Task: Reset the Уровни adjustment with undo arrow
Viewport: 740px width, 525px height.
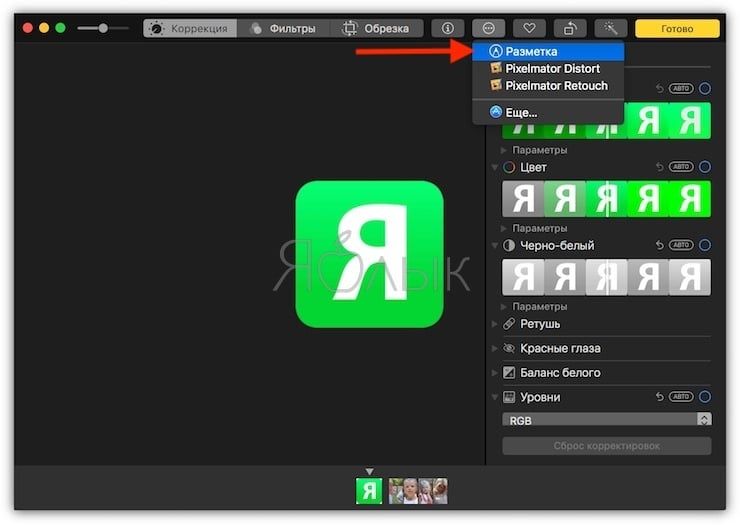Action: 659,397
